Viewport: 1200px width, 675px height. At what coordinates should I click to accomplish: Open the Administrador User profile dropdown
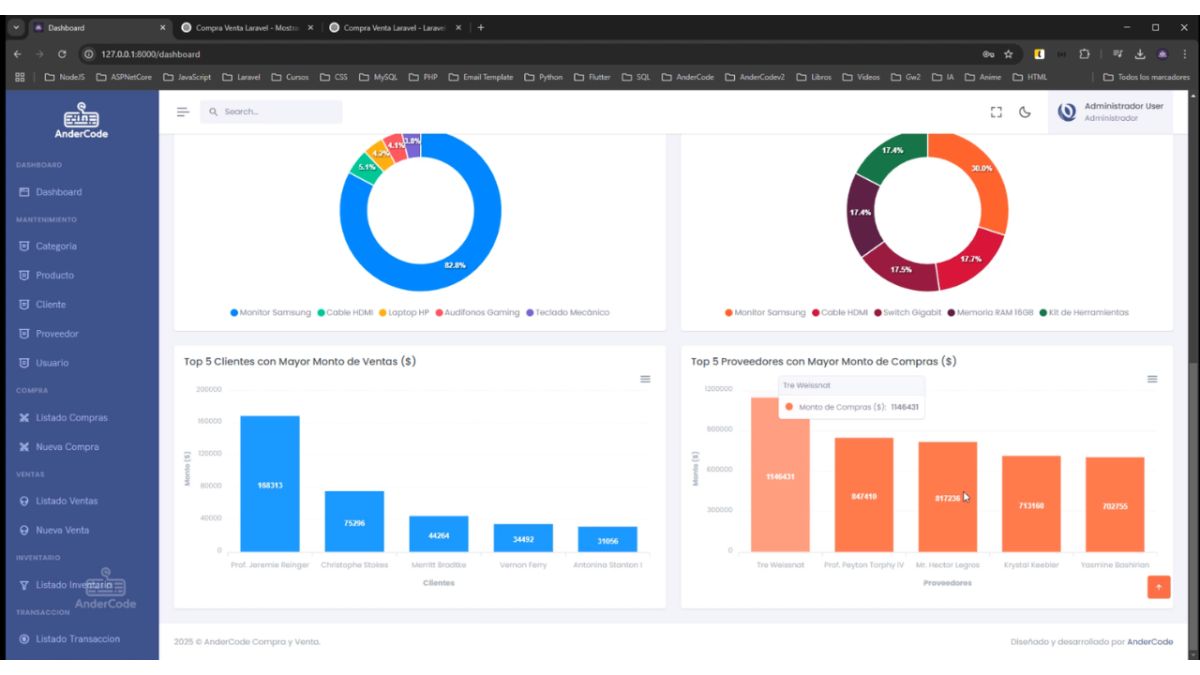point(1111,112)
